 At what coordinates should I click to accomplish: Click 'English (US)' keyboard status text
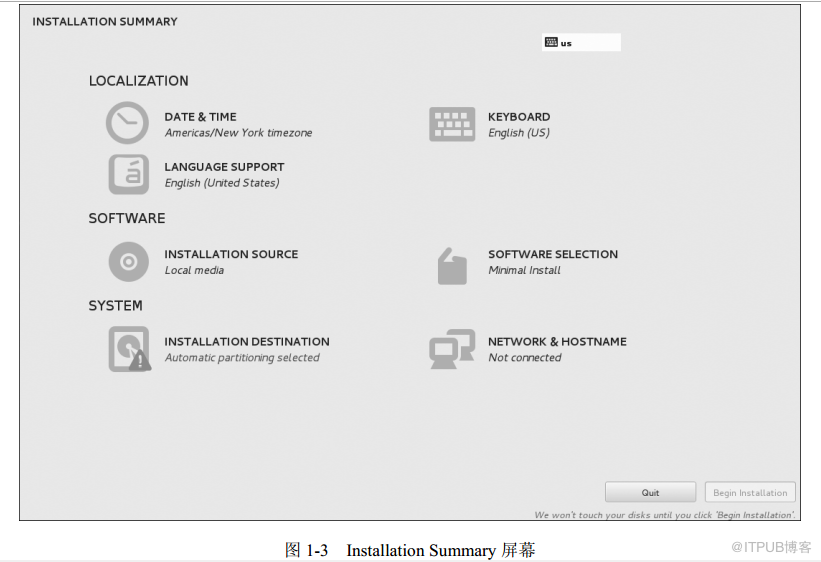[x=519, y=133]
